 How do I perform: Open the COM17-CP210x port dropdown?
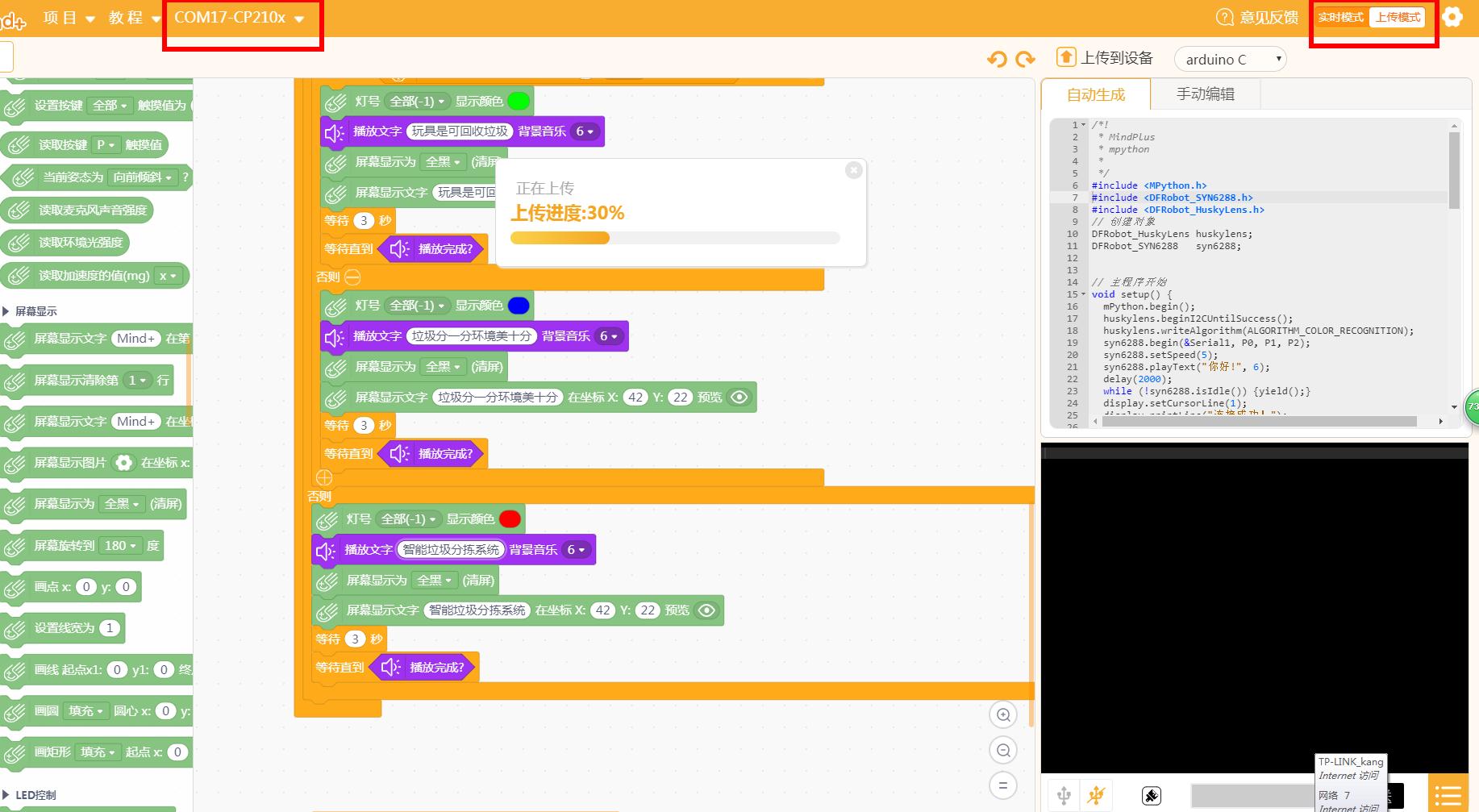tap(240, 18)
